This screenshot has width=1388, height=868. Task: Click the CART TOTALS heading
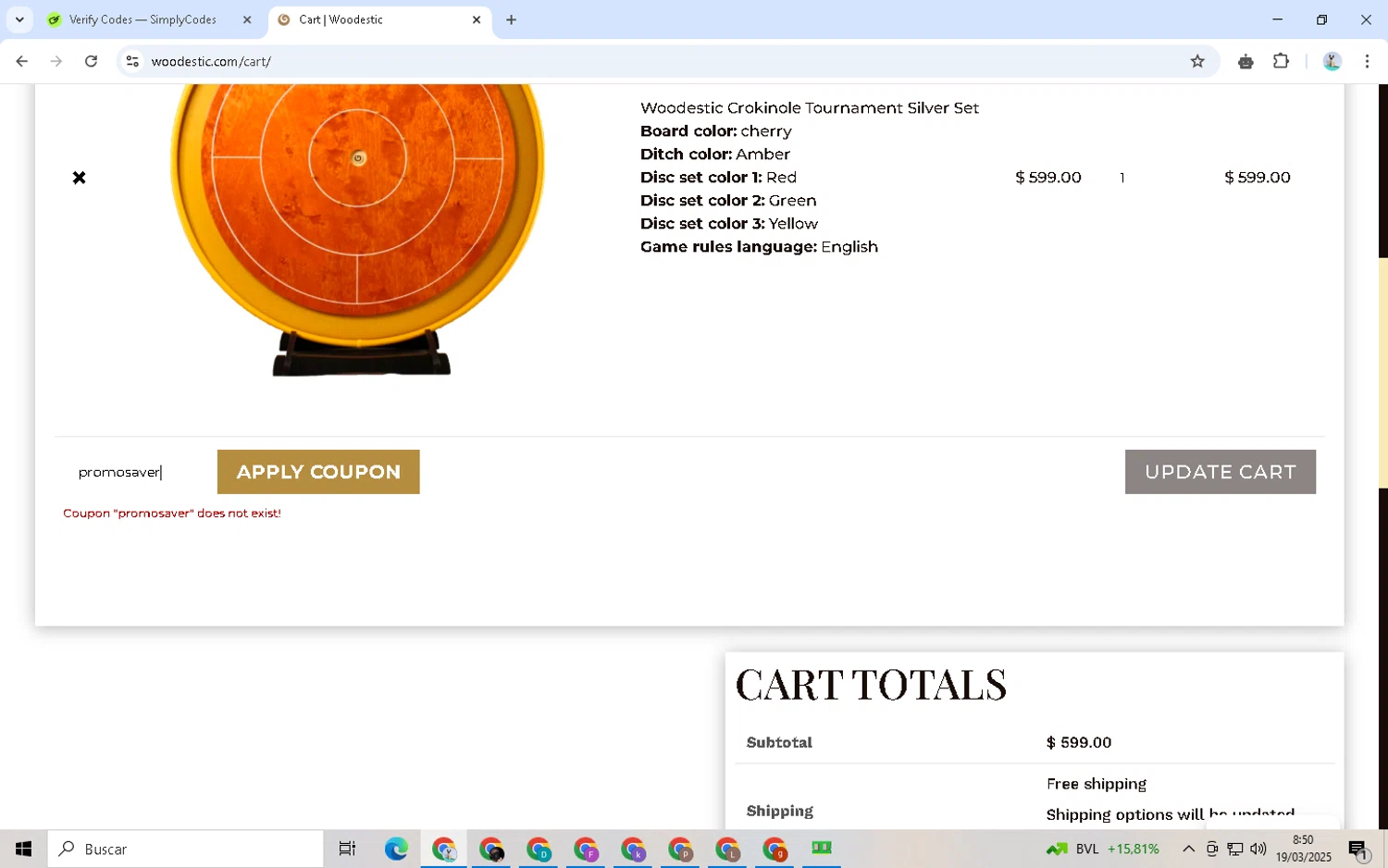[871, 686]
